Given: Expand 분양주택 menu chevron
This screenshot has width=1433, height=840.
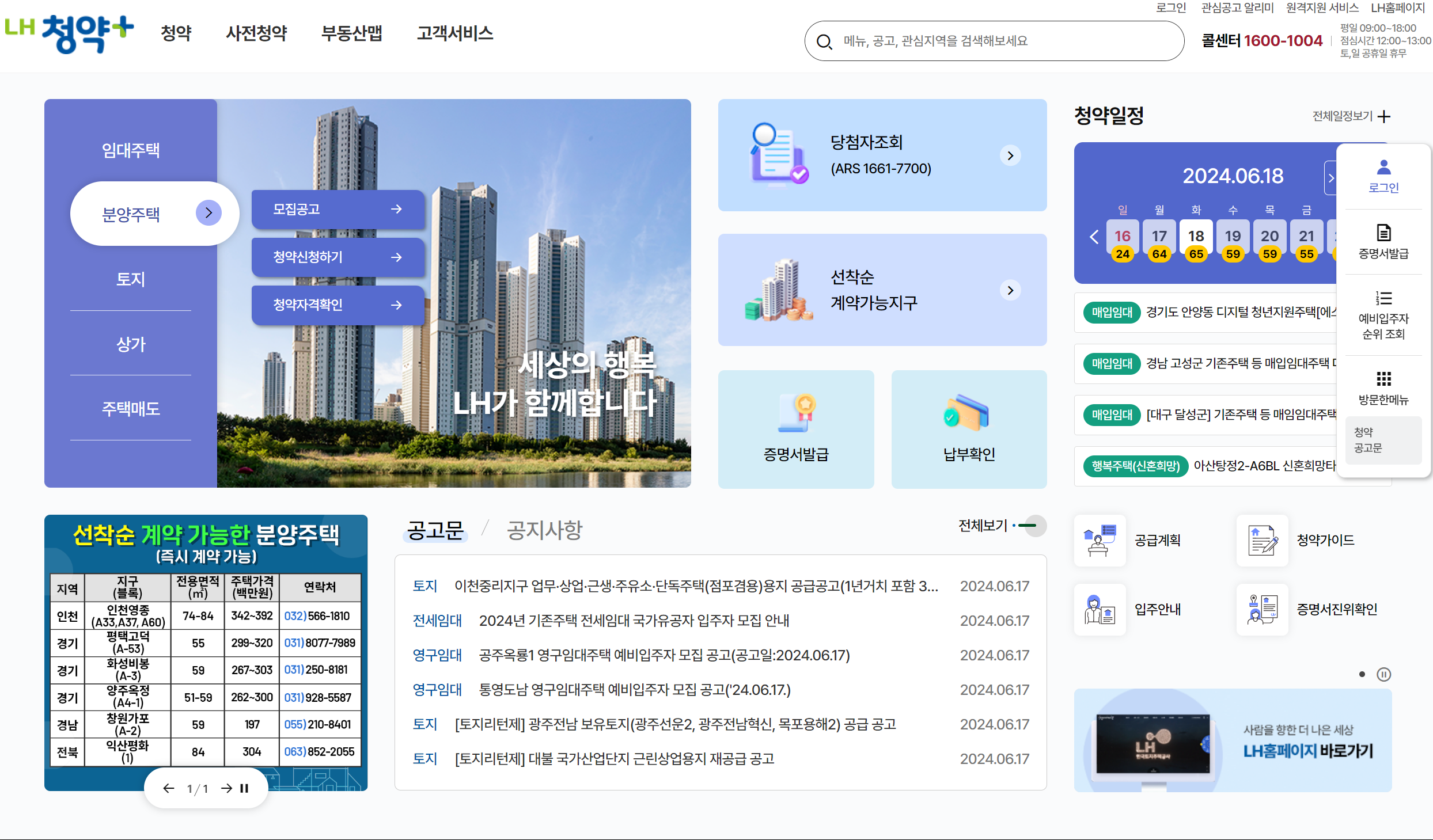Looking at the screenshot, I should tap(208, 213).
